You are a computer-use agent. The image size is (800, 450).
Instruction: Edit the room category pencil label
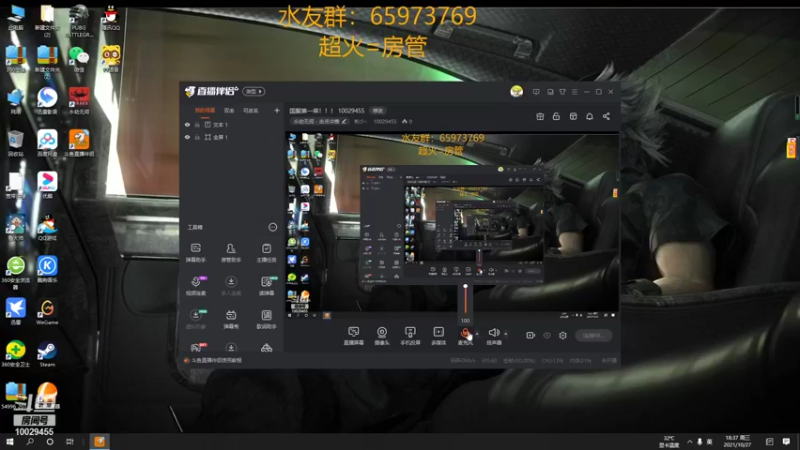click(x=320, y=121)
